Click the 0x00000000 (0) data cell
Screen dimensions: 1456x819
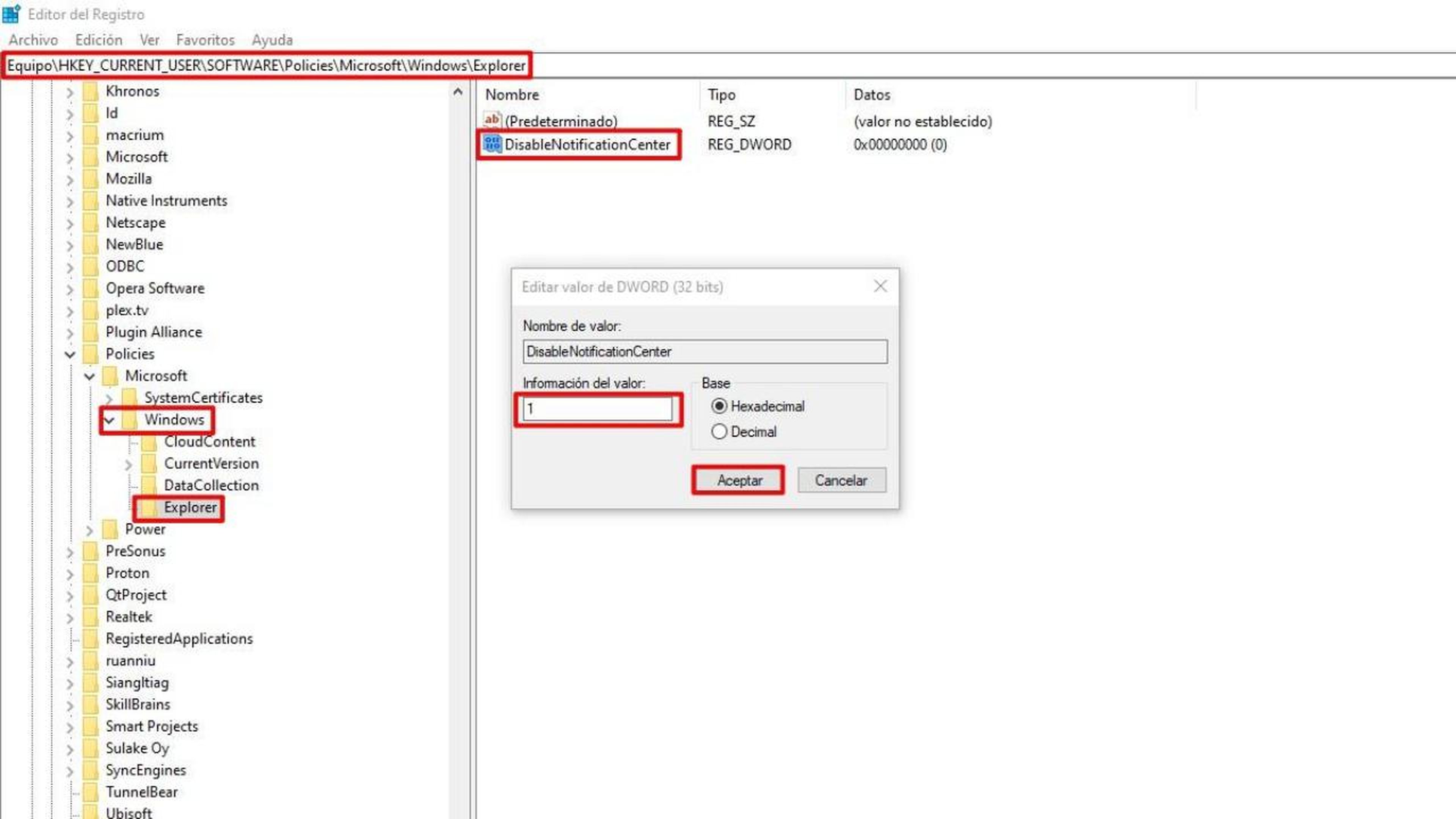pos(901,145)
